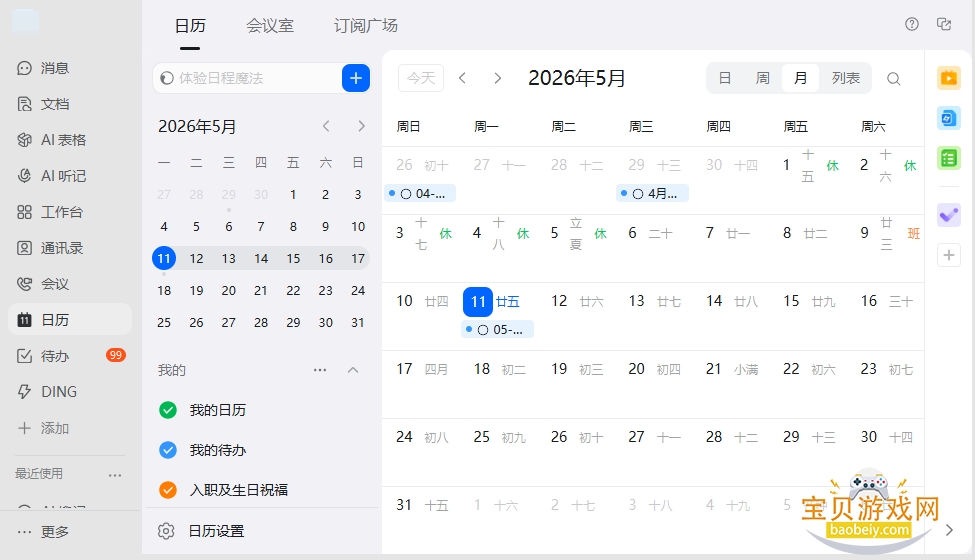The image size is (975, 560).
Task: Open AI 听记 in the sidebar
Action: (52, 176)
